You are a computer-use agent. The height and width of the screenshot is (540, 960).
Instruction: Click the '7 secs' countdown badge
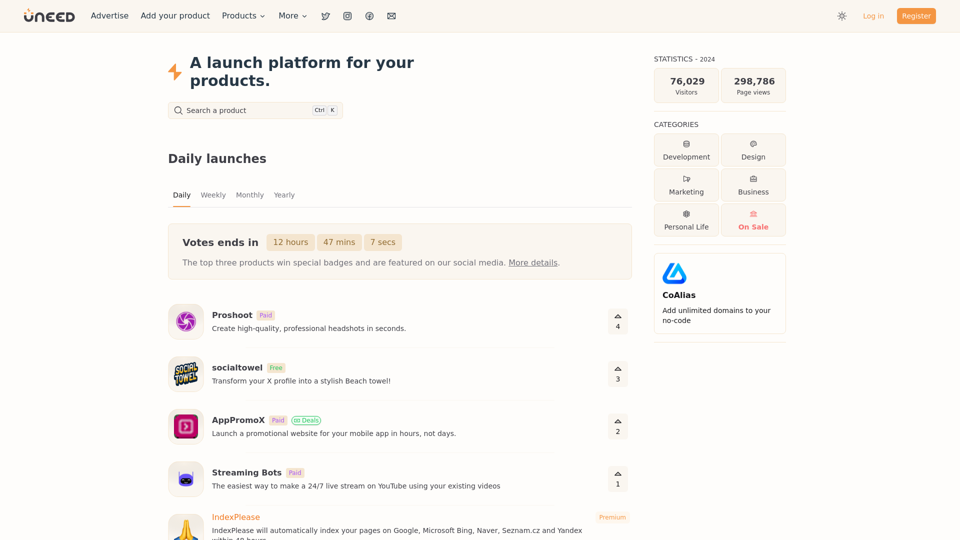coord(383,242)
